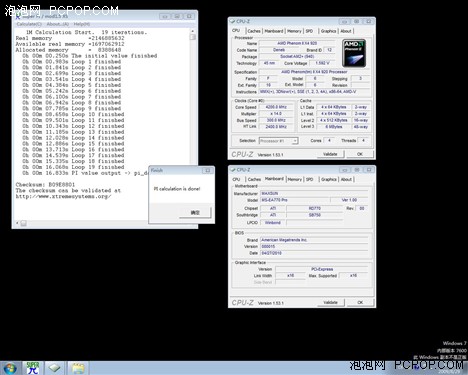This screenshot has width=468, height=375.
Task: Select SPD tab in lower CPU-Z window
Action: [310, 179]
